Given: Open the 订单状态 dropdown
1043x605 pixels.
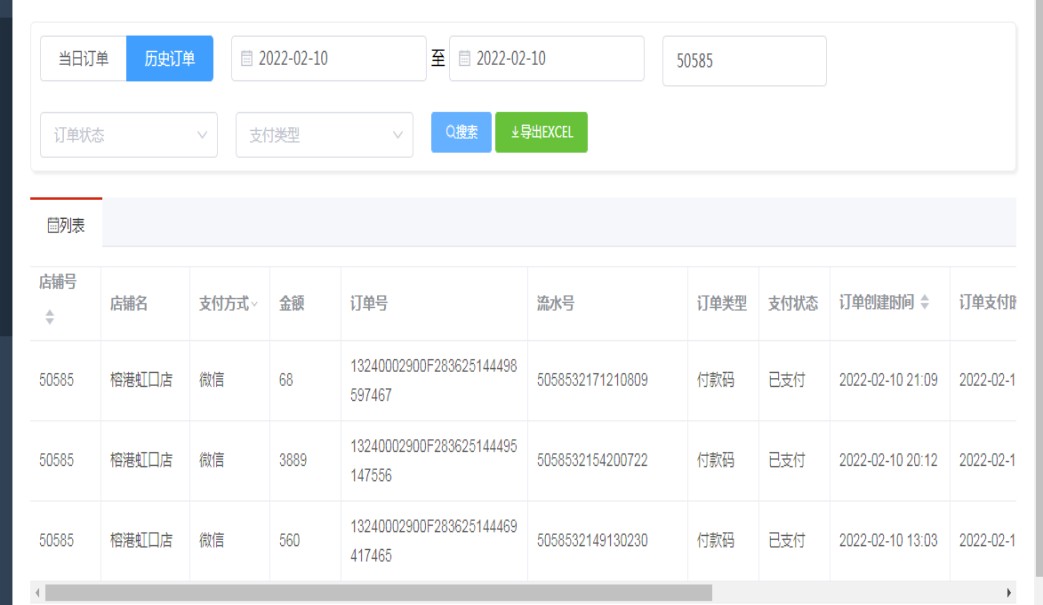Looking at the screenshot, I should click(129, 135).
